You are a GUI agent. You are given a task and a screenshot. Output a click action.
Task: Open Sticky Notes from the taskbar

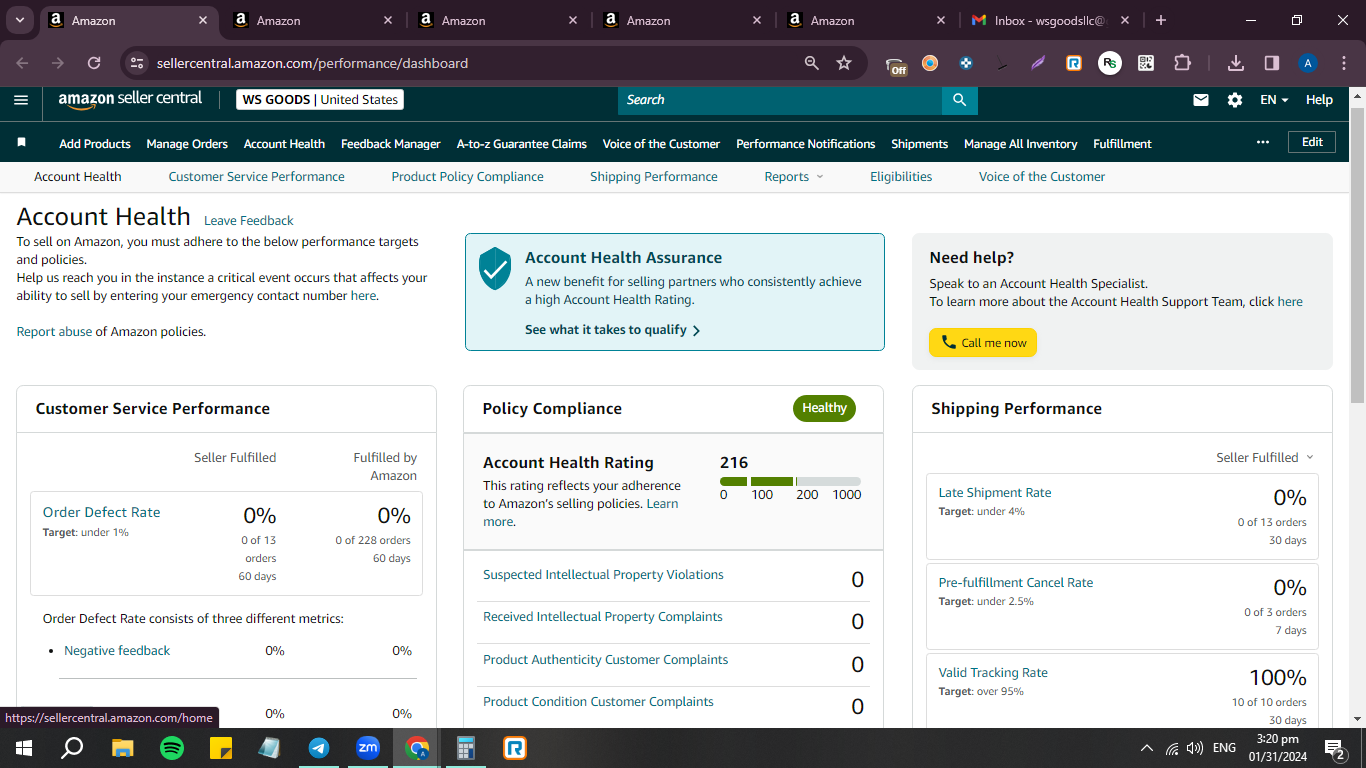coord(221,748)
